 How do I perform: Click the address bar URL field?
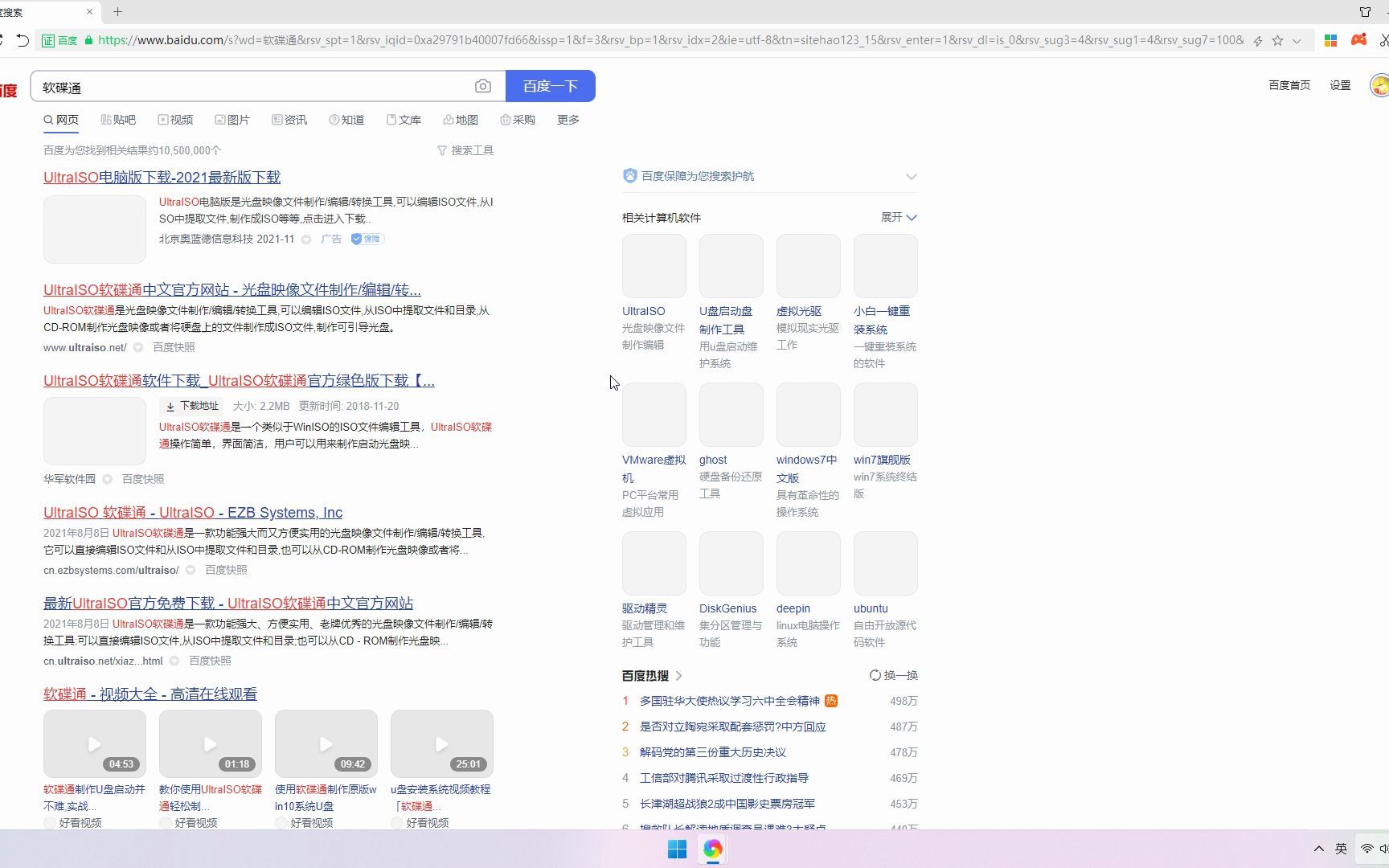(x=670, y=40)
